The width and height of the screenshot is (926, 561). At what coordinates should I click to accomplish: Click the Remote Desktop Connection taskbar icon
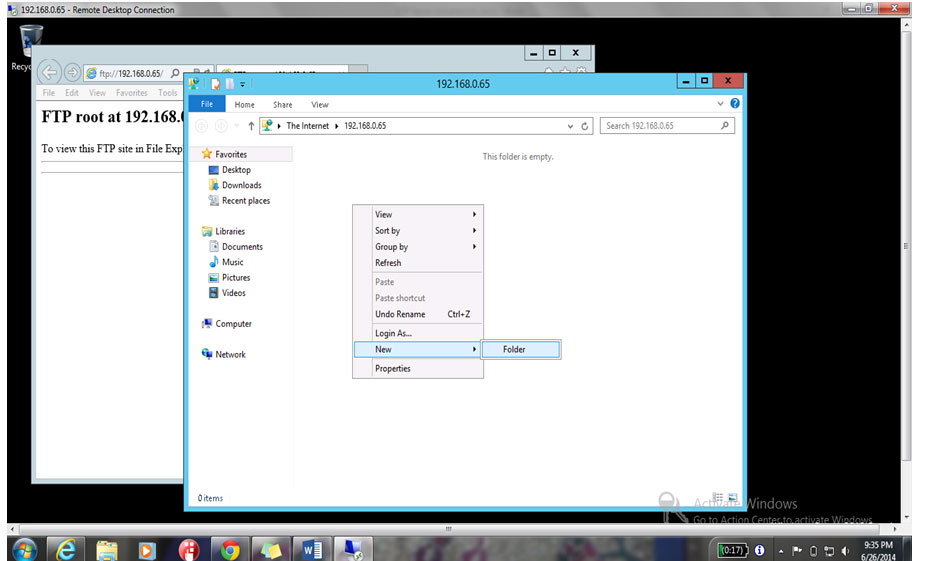(x=353, y=549)
